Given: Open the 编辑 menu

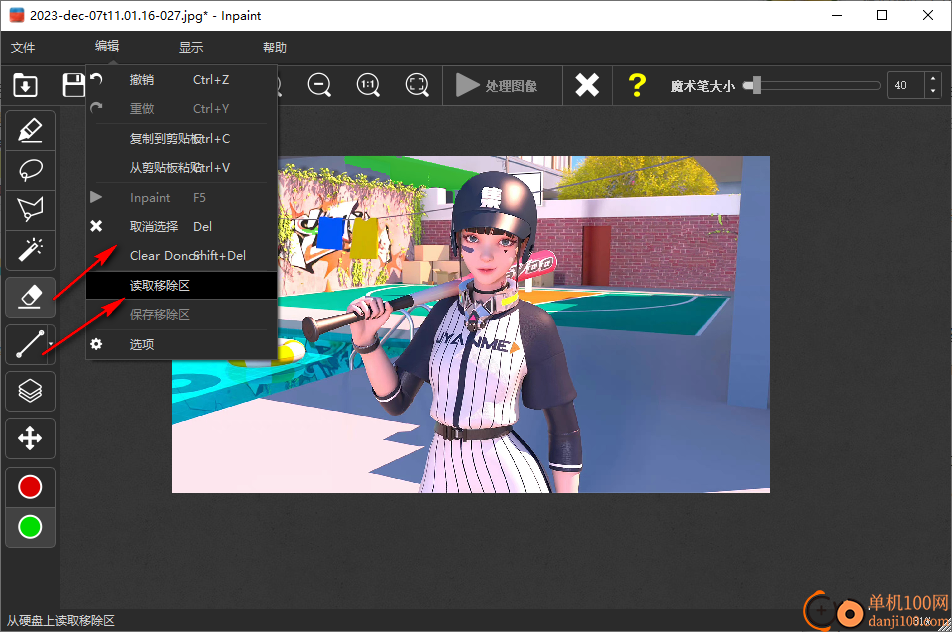Looking at the screenshot, I should (x=107, y=46).
